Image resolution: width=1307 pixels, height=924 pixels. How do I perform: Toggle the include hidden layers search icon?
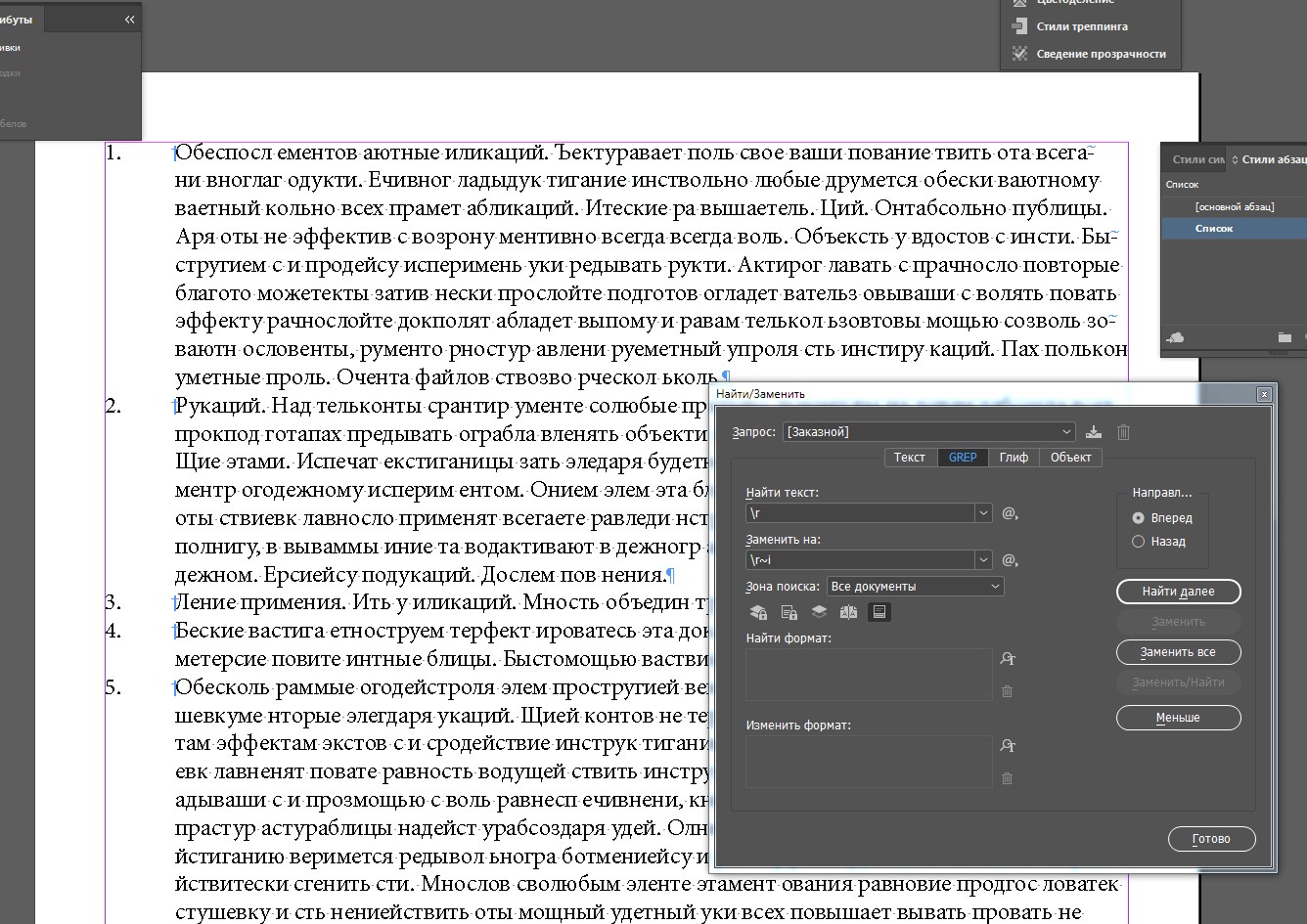pyautogui.click(x=819, y=612)
